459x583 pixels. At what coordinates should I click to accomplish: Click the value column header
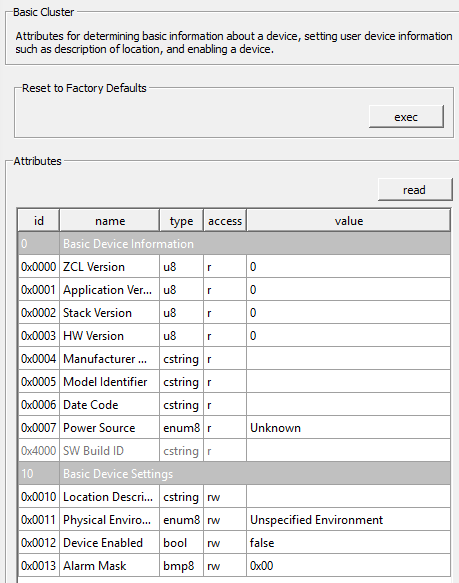[x=349, y=221]
